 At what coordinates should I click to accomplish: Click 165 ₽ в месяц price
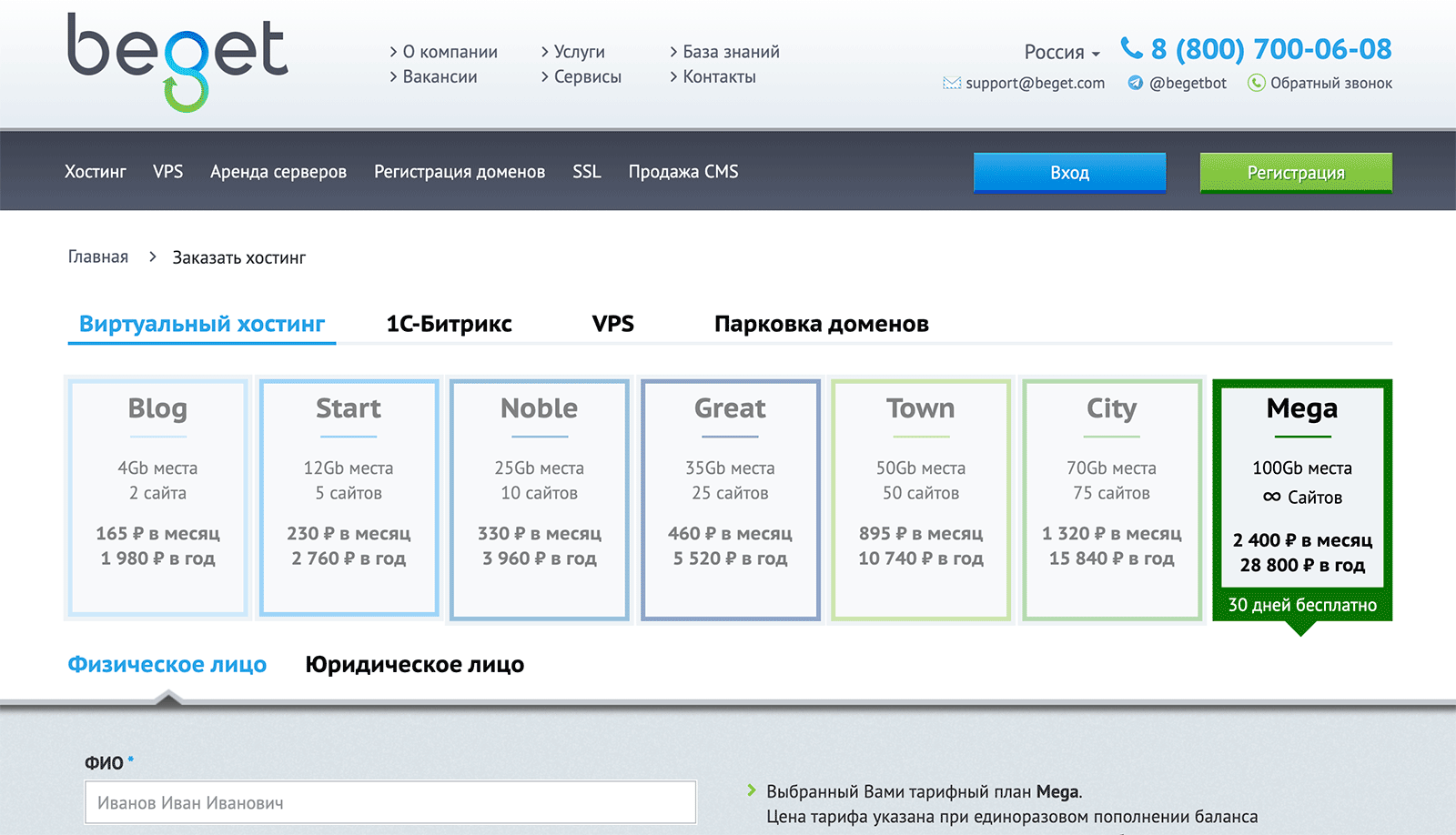click(x=157, y=533)
